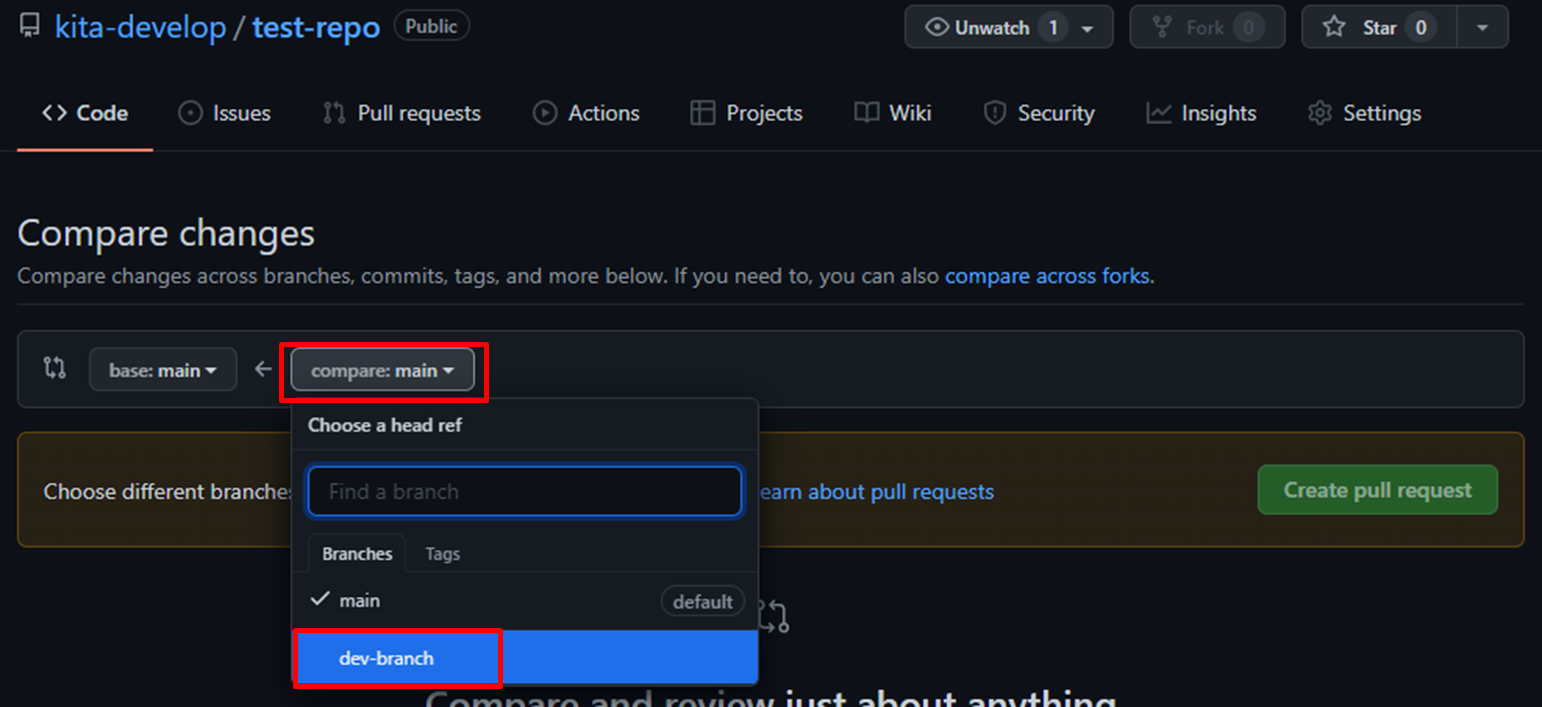Open the Code tab's code icon

click(55, 113)
